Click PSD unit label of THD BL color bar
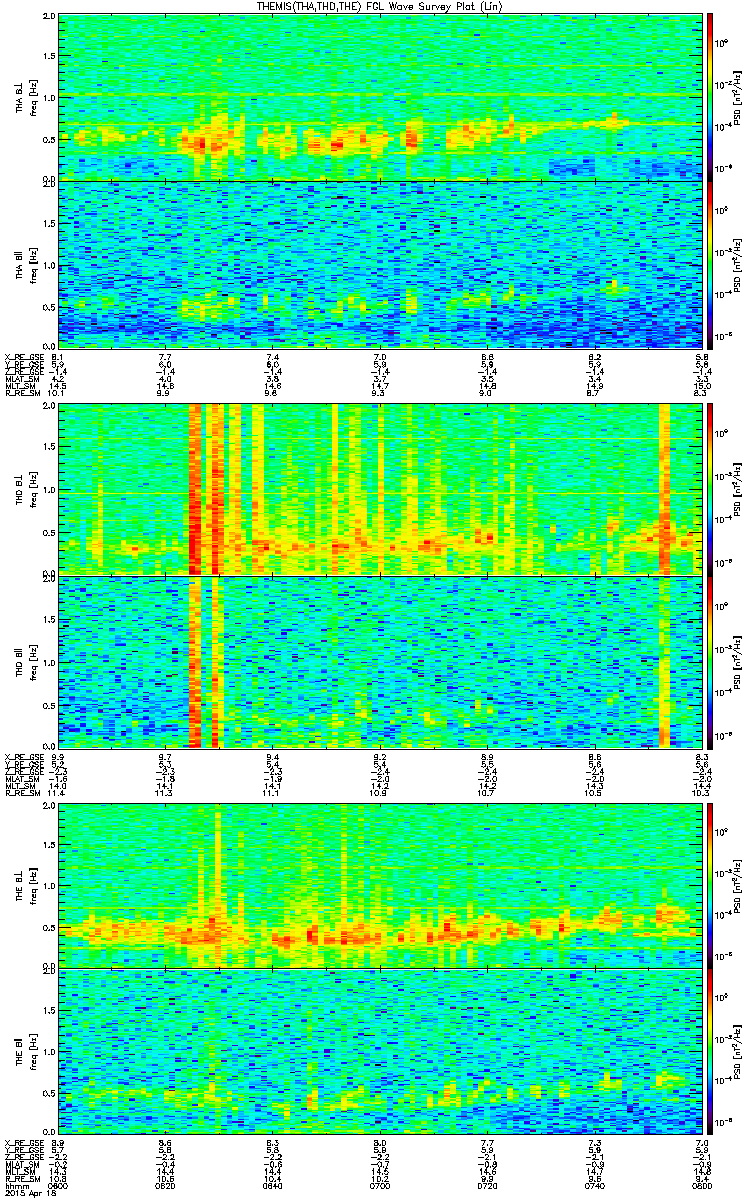 738,490
